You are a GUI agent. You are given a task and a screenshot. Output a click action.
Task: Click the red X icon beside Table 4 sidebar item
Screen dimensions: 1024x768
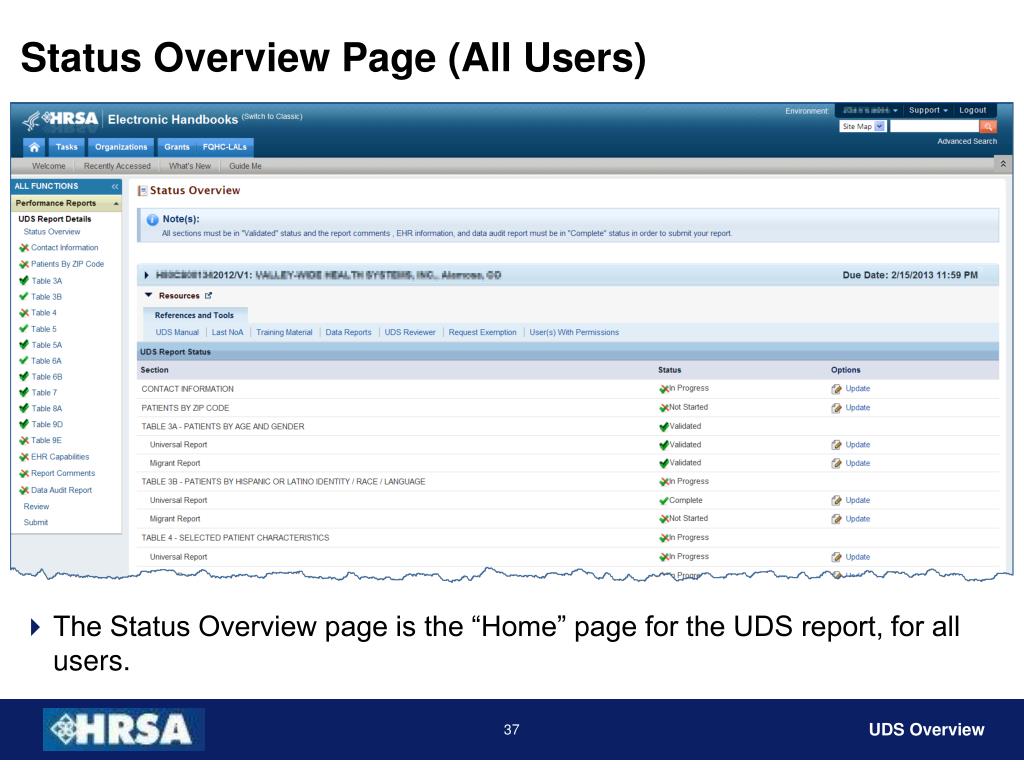[24, 313]
